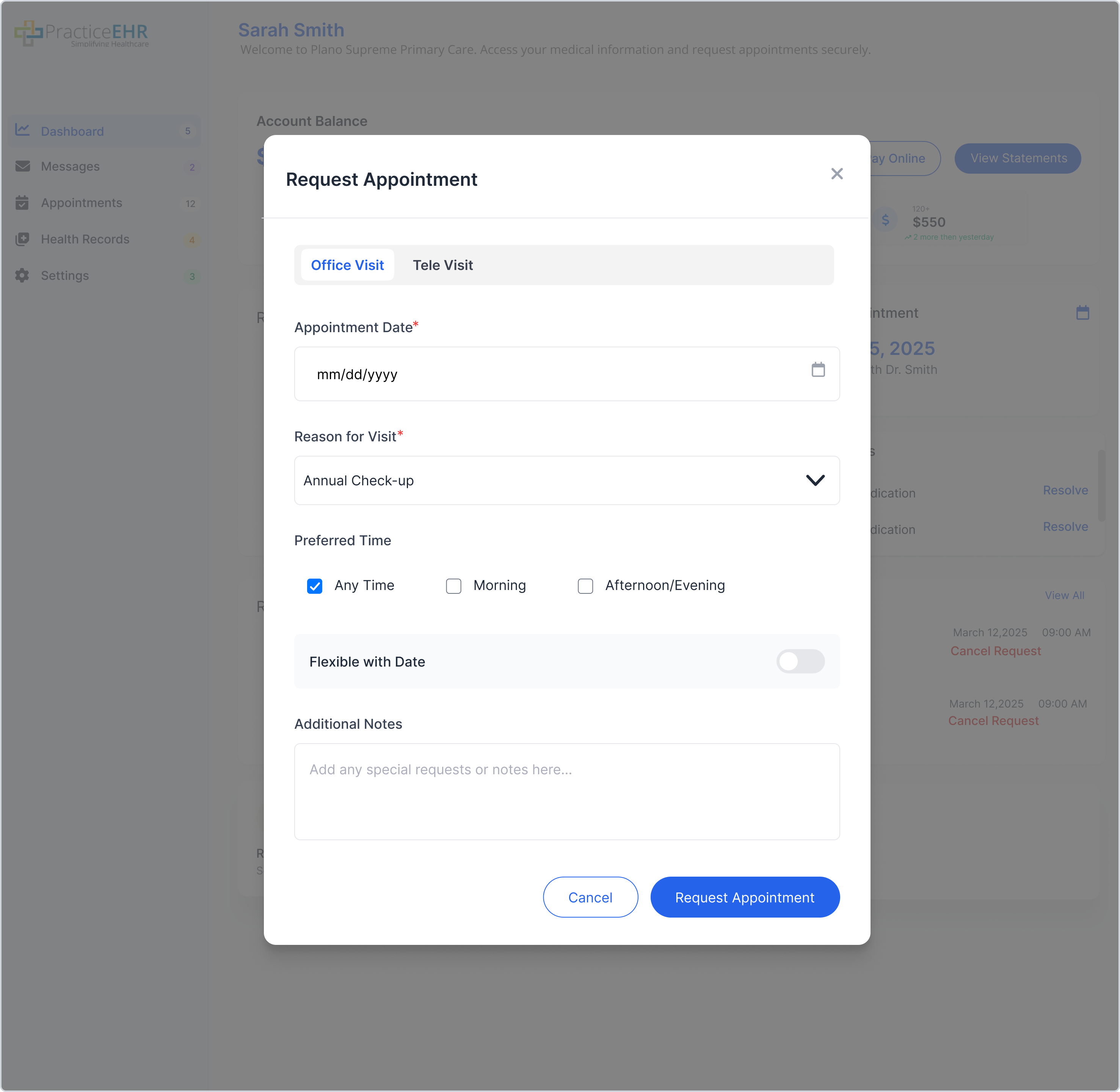
Task: Cancel the appointment request form
Action: pyautogui.click(x=590, y=897)
